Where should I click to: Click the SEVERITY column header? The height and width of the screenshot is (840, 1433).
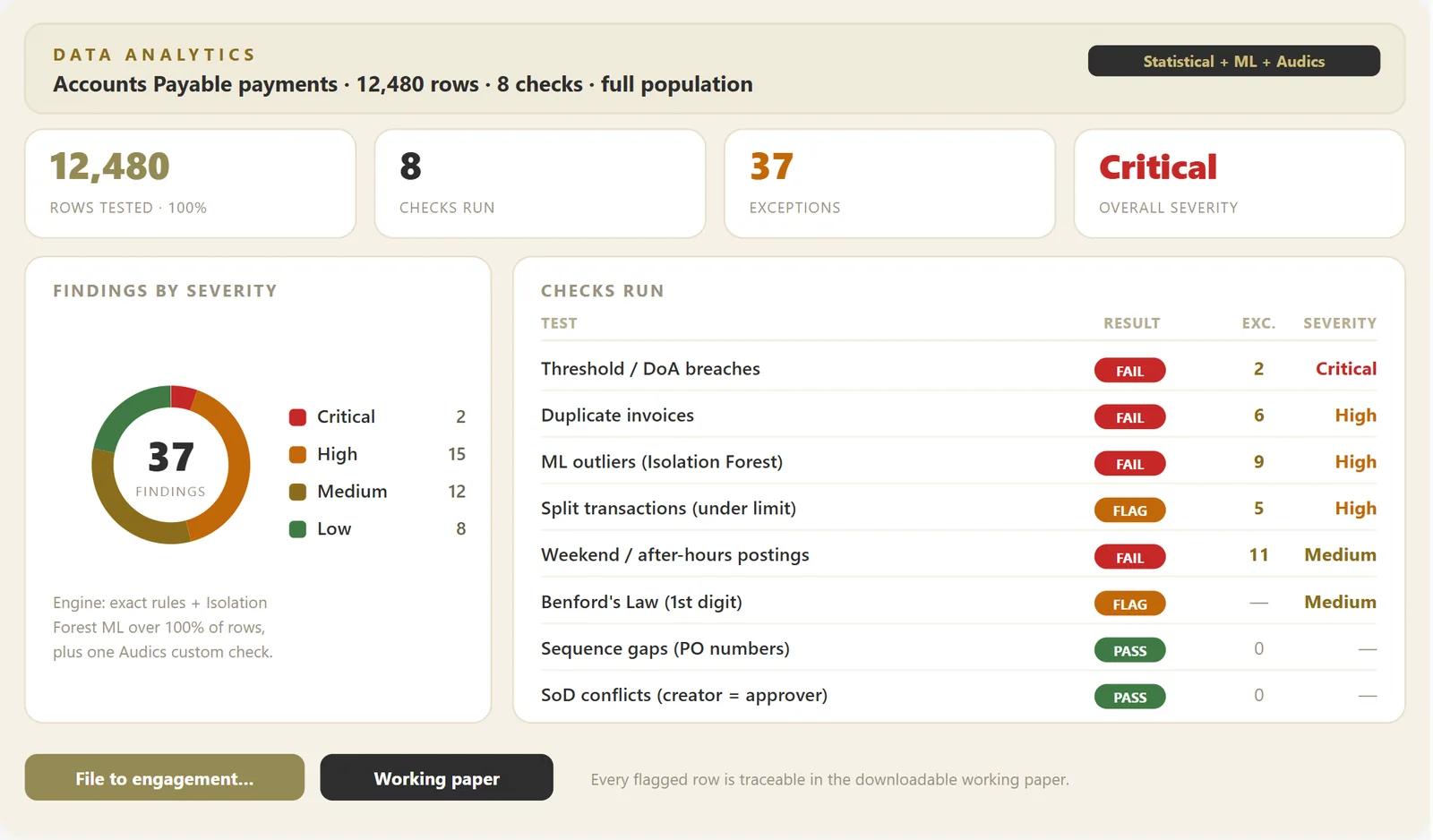coord(1340,323)
